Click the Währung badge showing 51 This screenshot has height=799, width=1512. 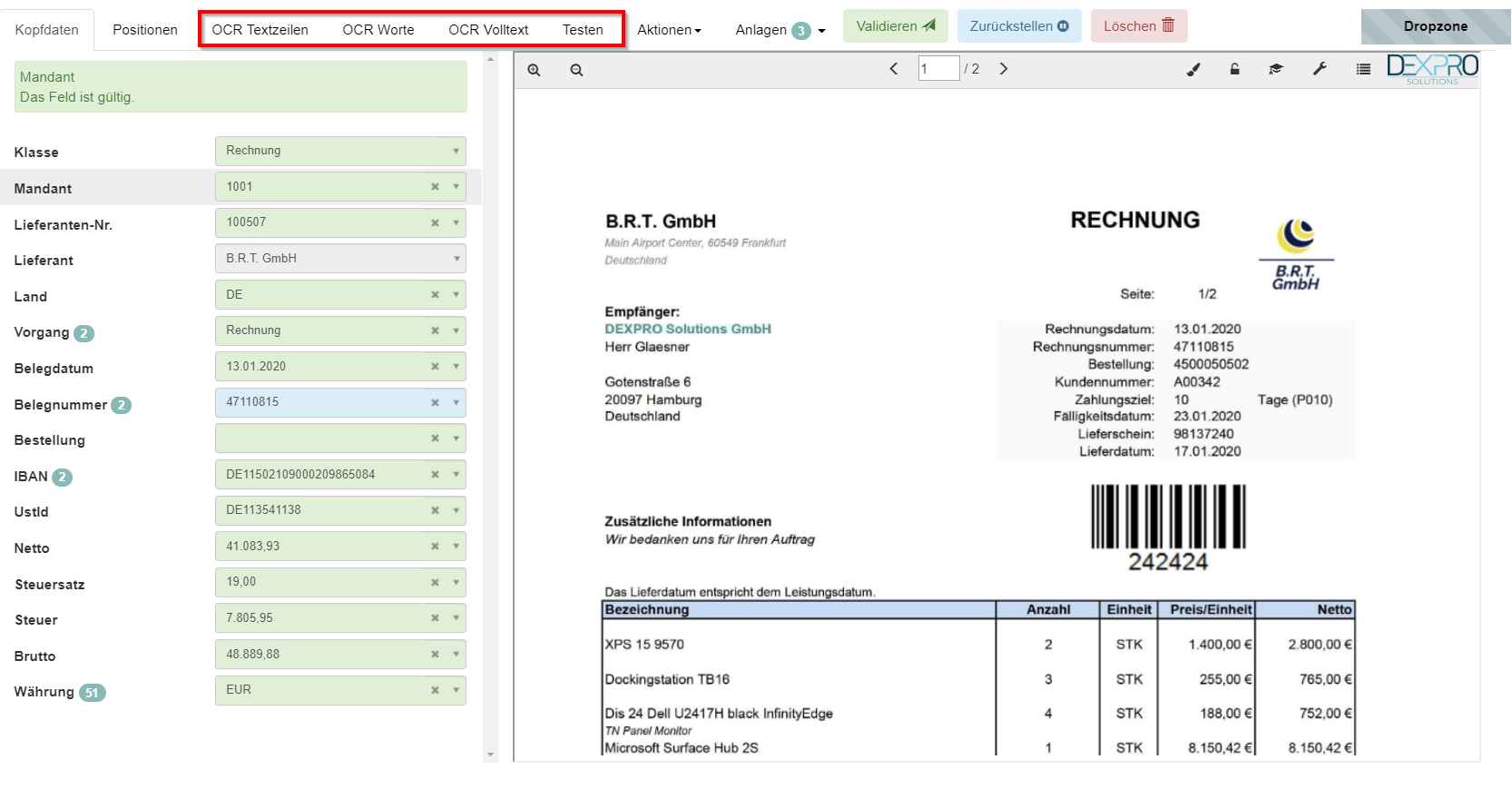click(x=92, y=693)
